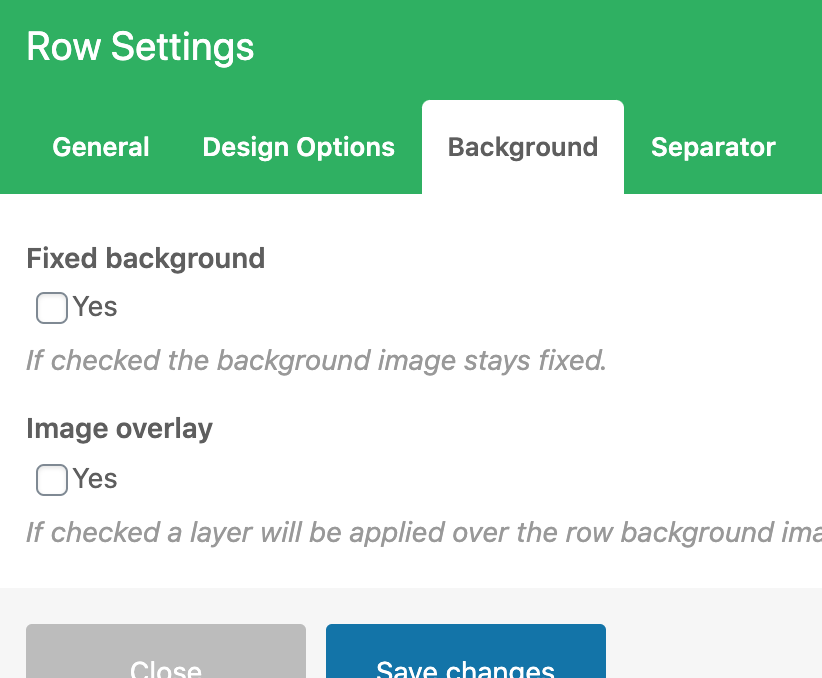Screen dimensions: 822x678
Task: Enable the Fixed background checkbox
Action: (52, 308)
